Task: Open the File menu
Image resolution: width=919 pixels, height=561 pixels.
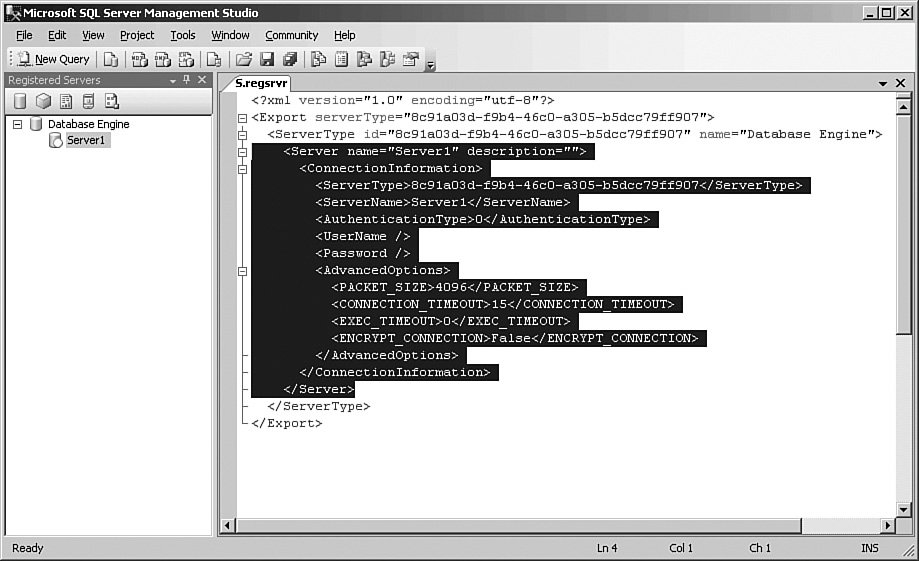Action: [x=24, y=35]
